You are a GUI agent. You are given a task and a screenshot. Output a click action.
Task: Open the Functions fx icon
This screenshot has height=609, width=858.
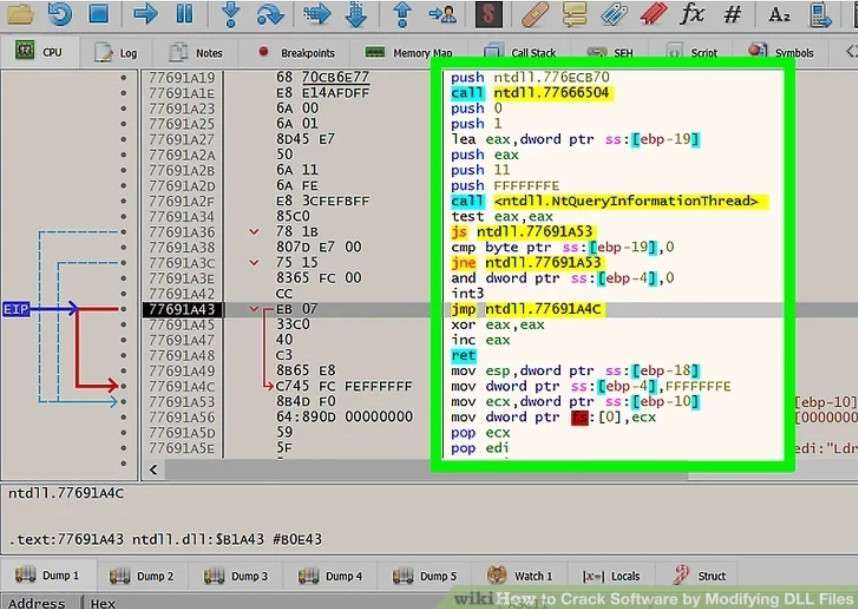(x=692, y=13)
